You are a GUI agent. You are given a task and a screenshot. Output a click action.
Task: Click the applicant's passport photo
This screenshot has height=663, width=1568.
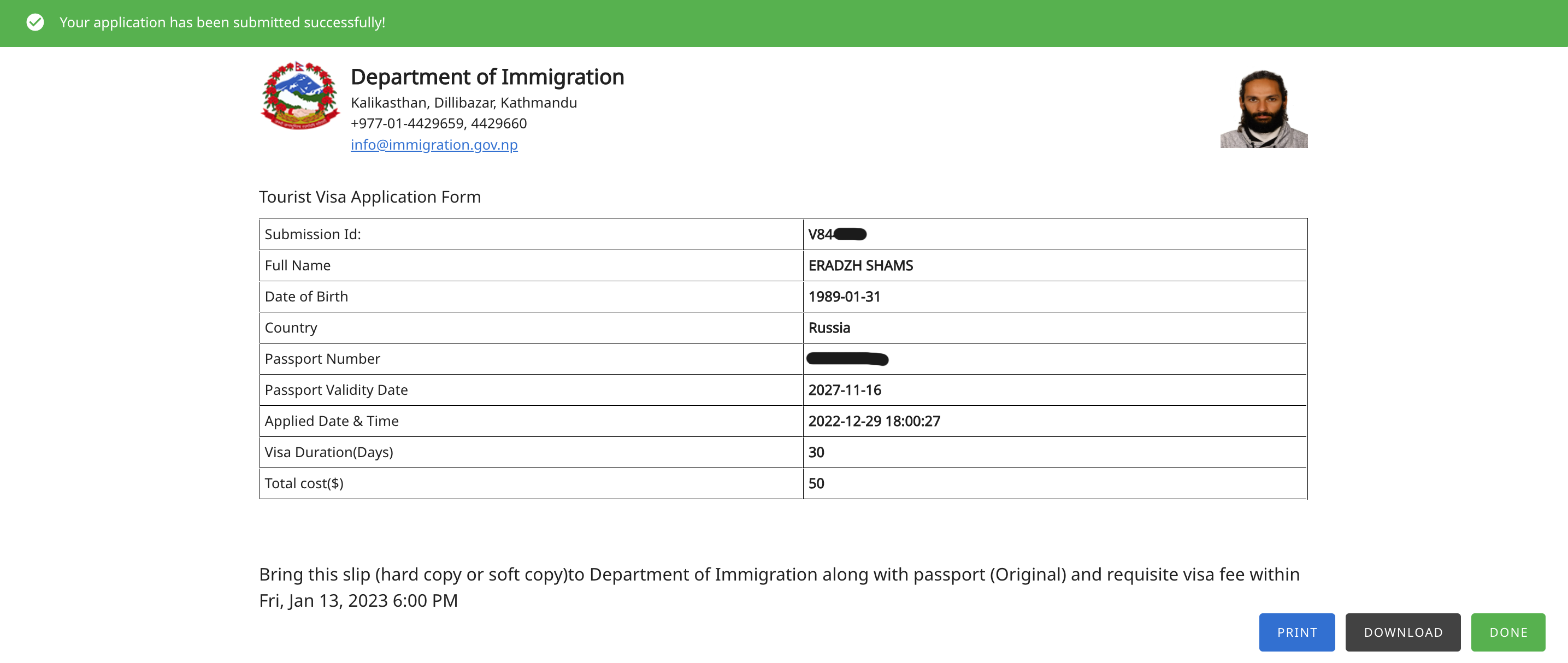pos(1264,109)
